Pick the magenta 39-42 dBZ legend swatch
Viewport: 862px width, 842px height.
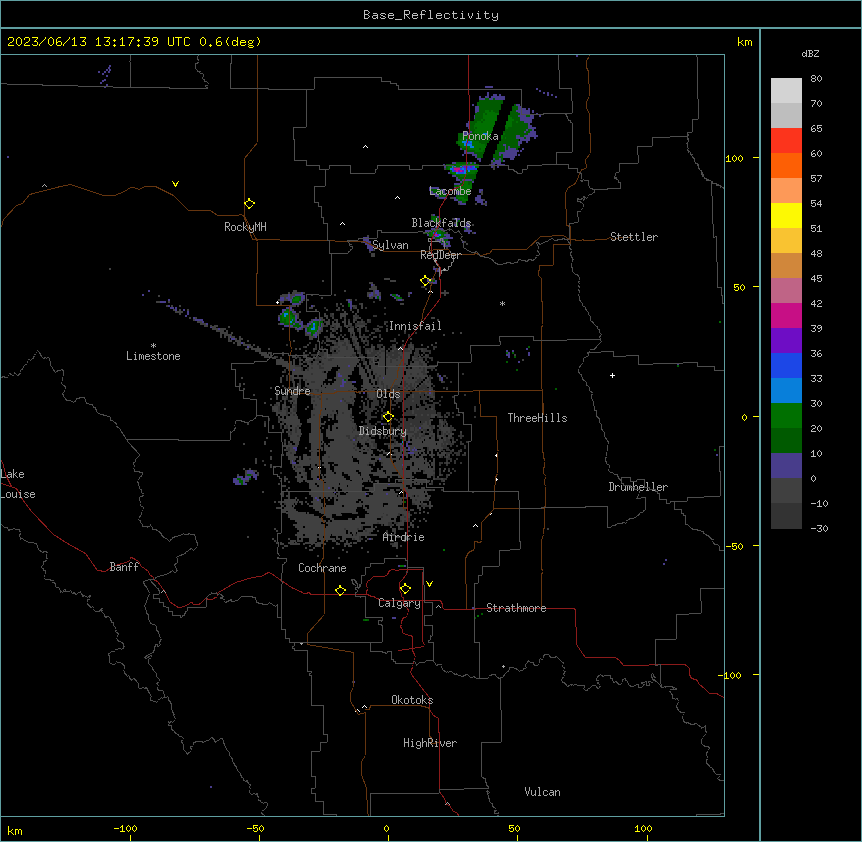pos(786,315)
